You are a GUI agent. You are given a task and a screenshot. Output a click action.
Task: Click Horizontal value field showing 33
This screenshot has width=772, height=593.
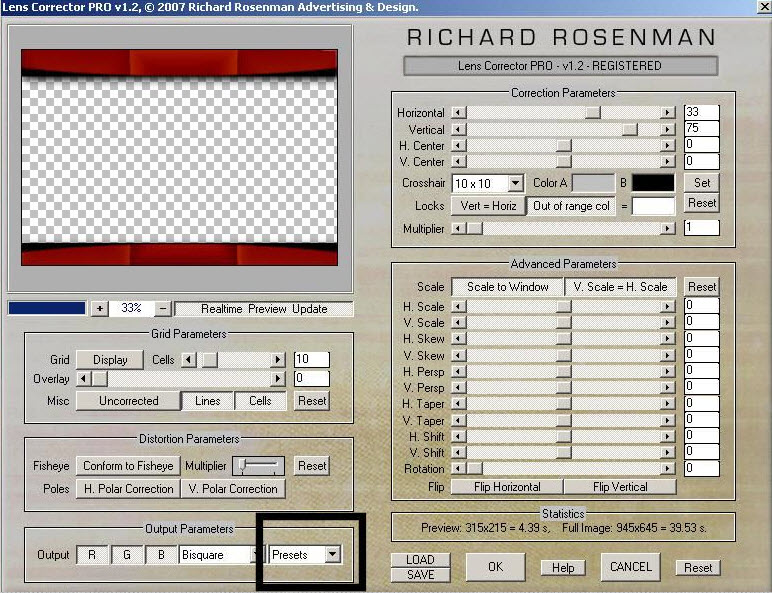pos(702,112)
